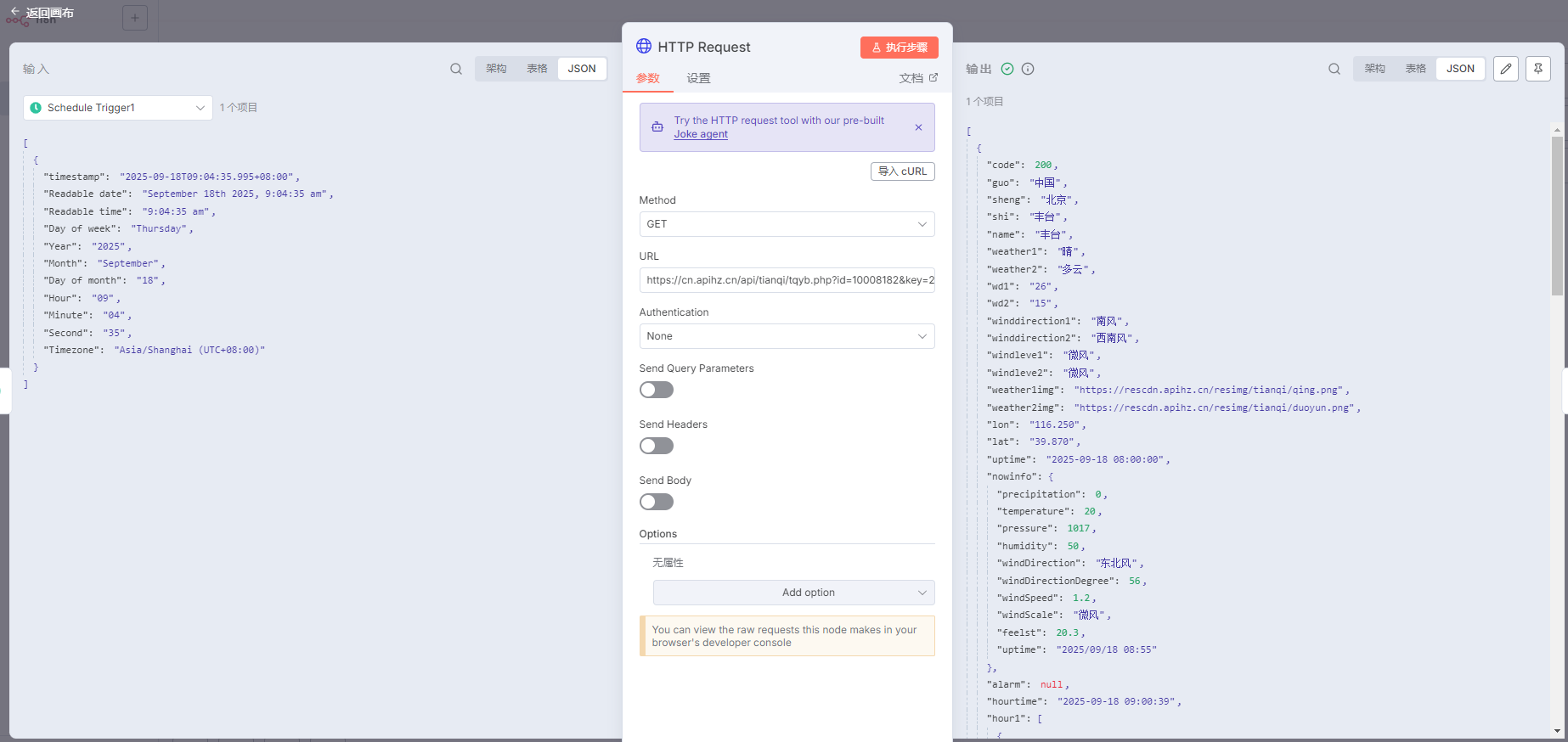This screenshot has height=742, width=1568.
Task: Click the pencil edit output icon
Action: coord(1506,69)
